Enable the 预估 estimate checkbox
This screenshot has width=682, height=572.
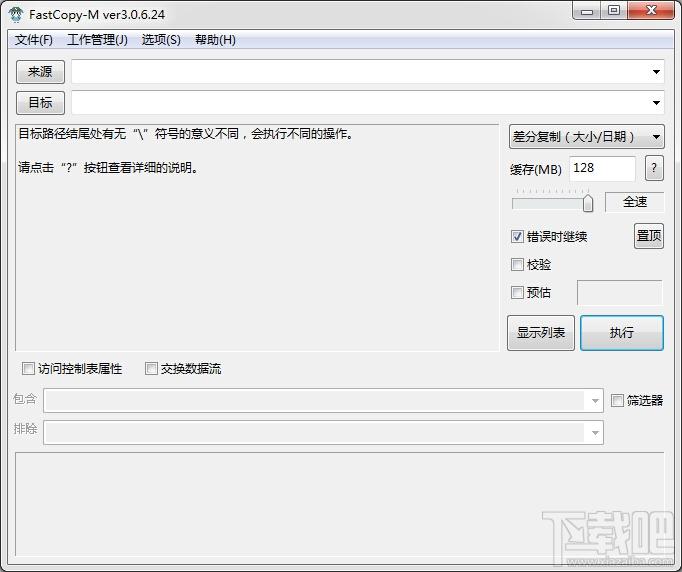point(517,292)
